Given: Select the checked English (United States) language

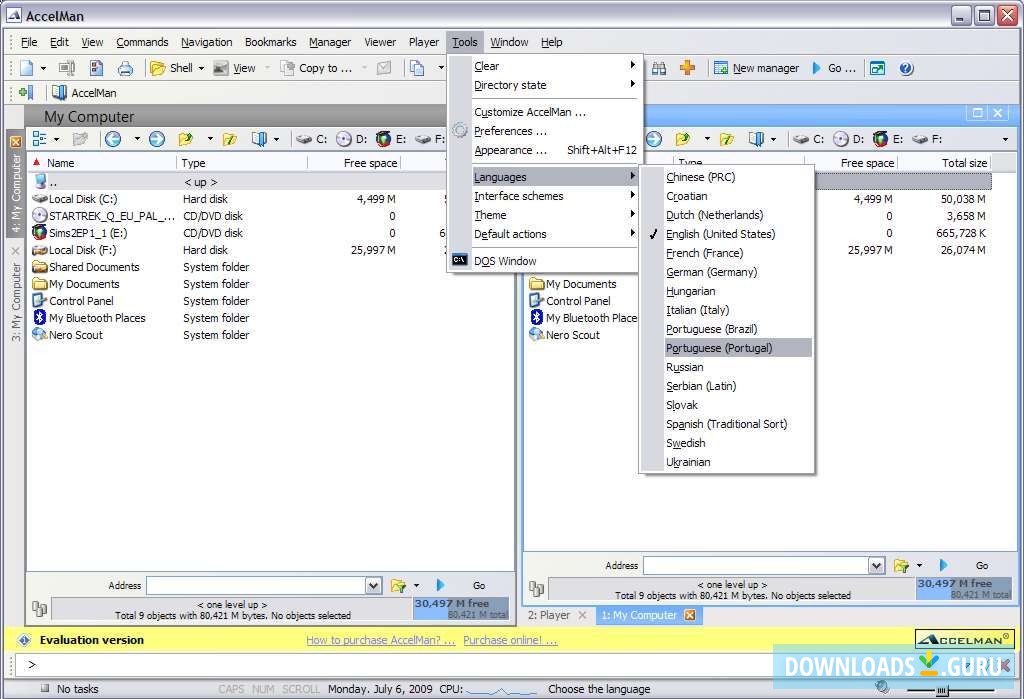Looking at the screenshot, I should click(720, 234).
